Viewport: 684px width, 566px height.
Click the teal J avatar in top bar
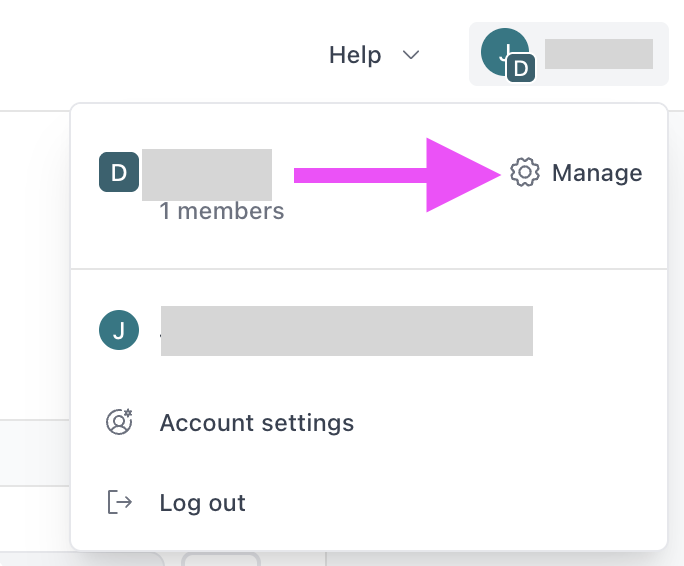[x=503, y=49]
